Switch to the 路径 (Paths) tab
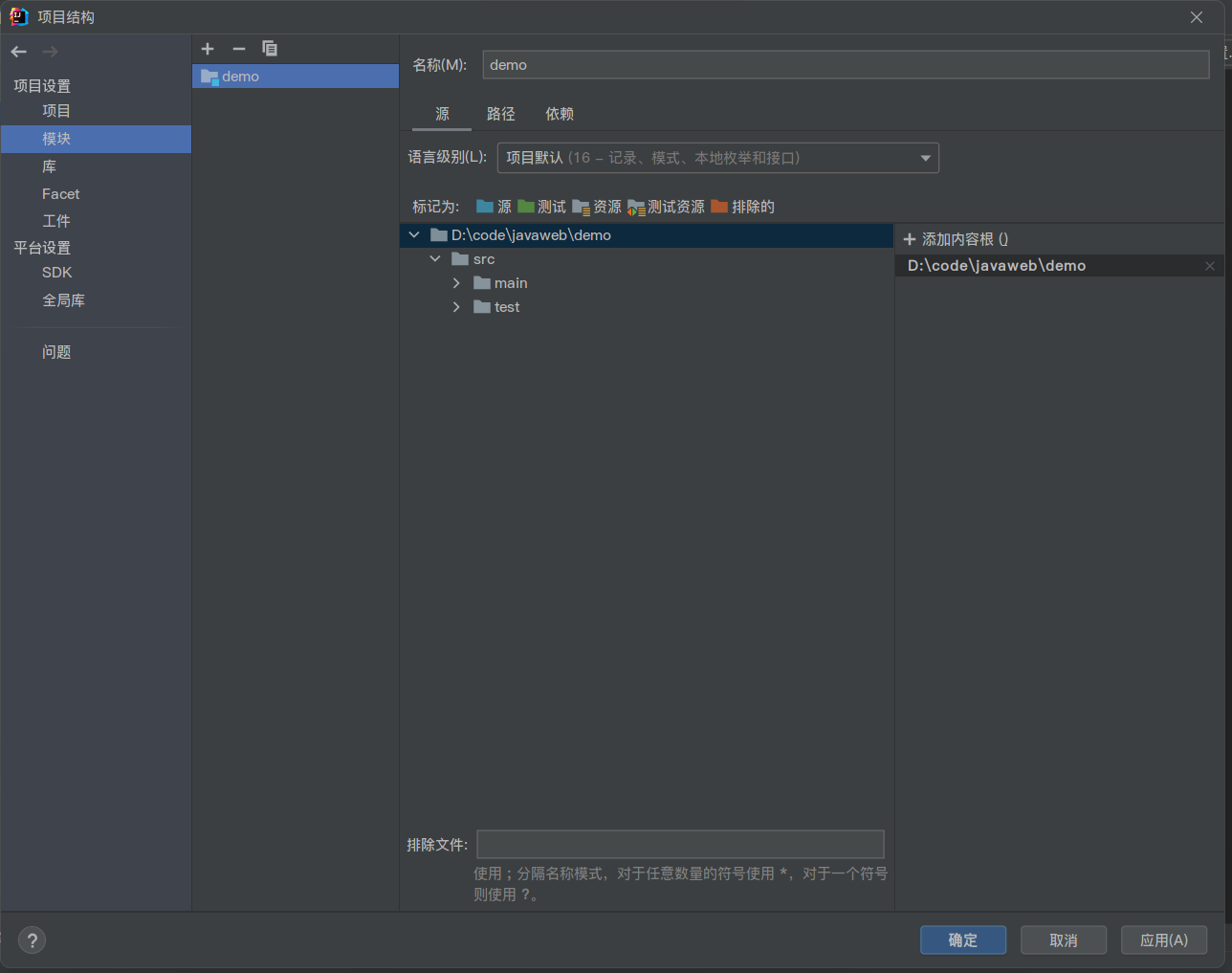Viewport: 1232px width, 973px height. (500, 114)
